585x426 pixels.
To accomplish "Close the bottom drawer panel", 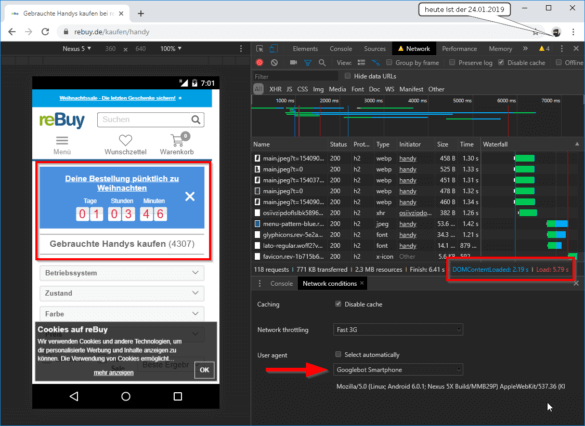I will (x=576, y=284).
